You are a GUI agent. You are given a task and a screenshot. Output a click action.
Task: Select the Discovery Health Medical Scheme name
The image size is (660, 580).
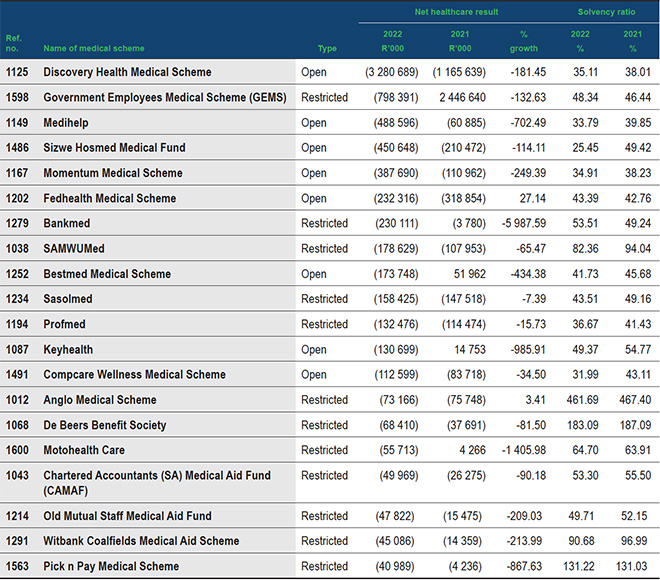[x=127, y=72]
